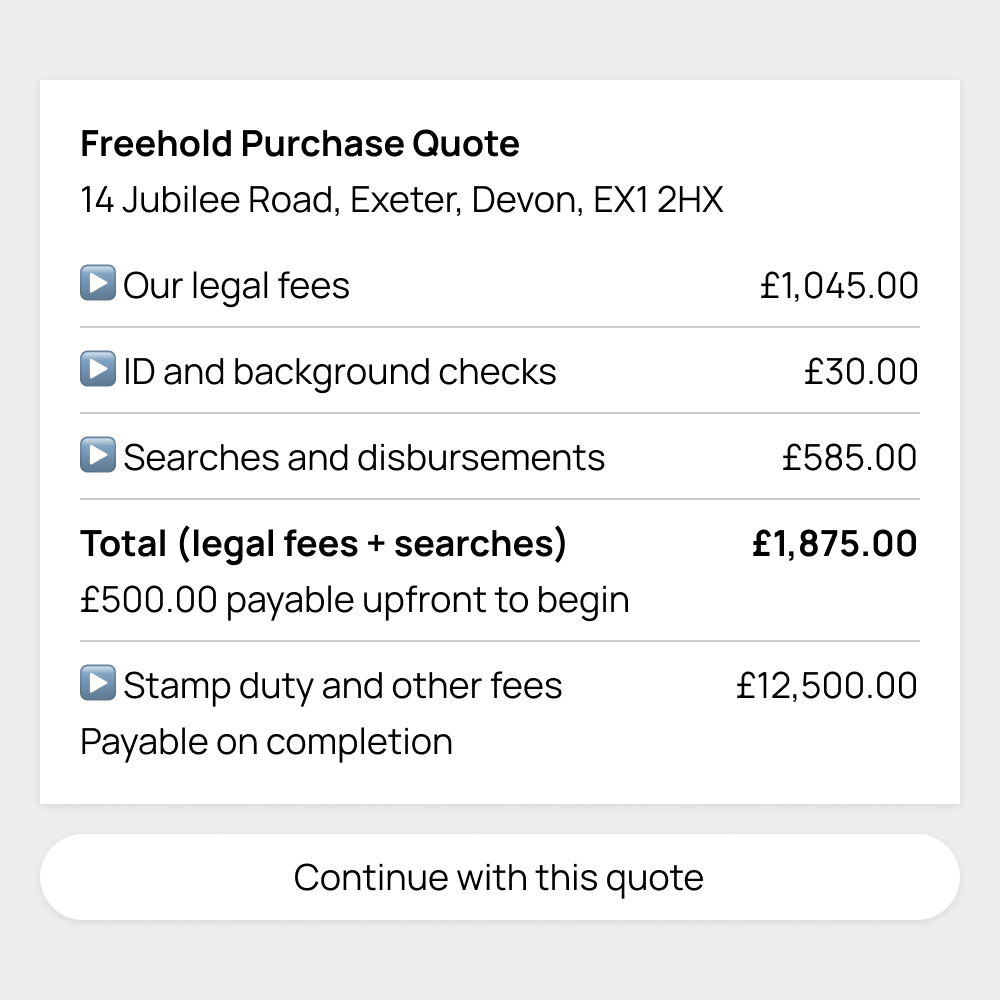The height and width of the screenshot is (1000, 1000).
Task: Click the £500.00 payable upfront note
Action: (355, 600)
